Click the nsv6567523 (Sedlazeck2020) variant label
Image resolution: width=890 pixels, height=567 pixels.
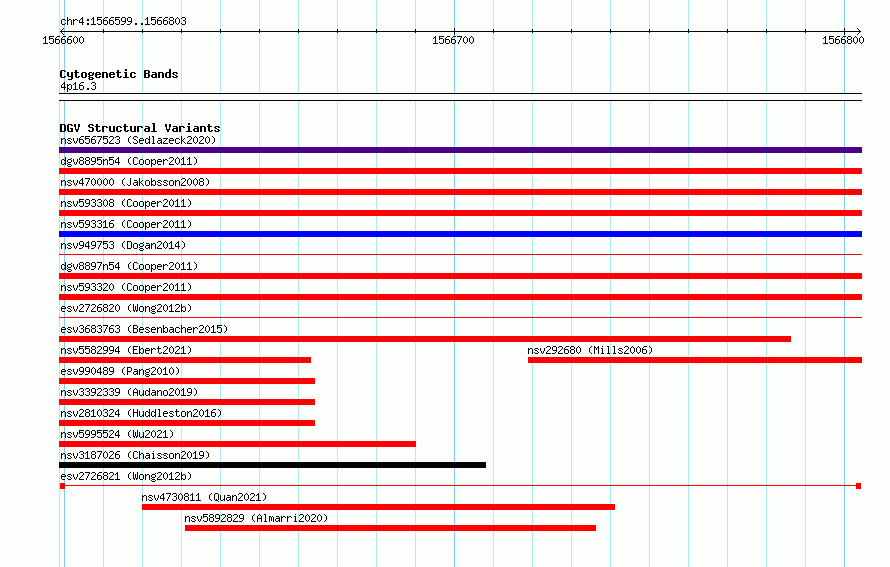pyautogui.click(x=138, y=140)
